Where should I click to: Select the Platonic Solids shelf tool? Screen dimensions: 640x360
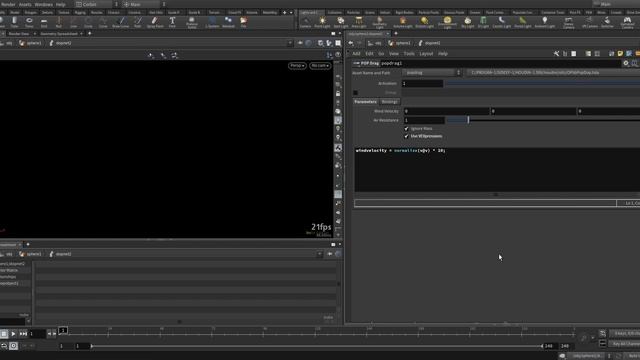coord(192,22)
